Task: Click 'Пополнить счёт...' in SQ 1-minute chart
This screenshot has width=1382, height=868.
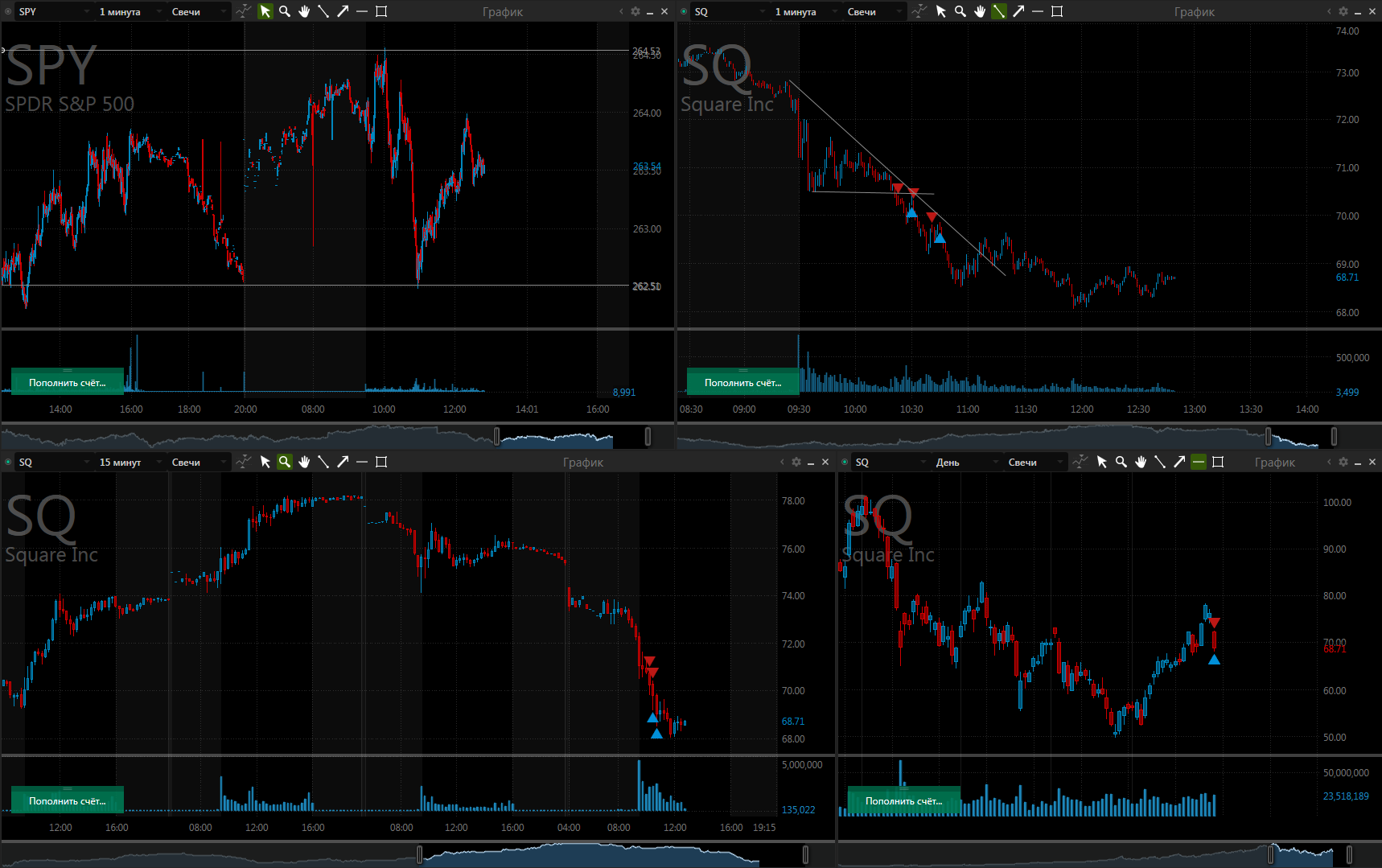Action: click(x=743, y=382)
